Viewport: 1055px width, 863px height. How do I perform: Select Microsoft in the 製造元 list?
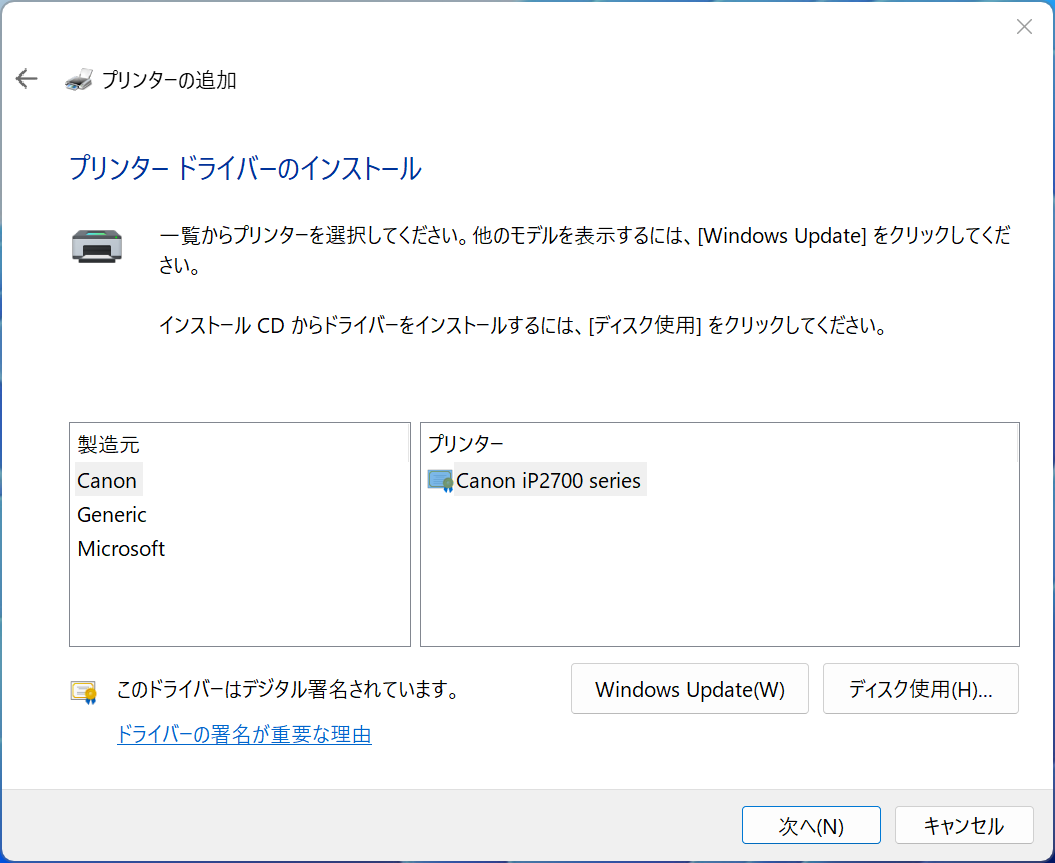coord(120,548)
